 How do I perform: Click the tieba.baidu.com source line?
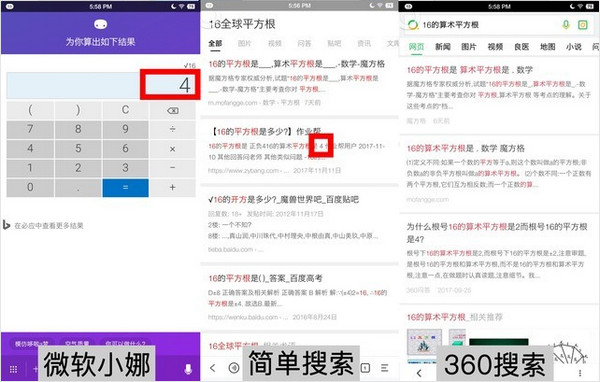[x=235, y=250]
